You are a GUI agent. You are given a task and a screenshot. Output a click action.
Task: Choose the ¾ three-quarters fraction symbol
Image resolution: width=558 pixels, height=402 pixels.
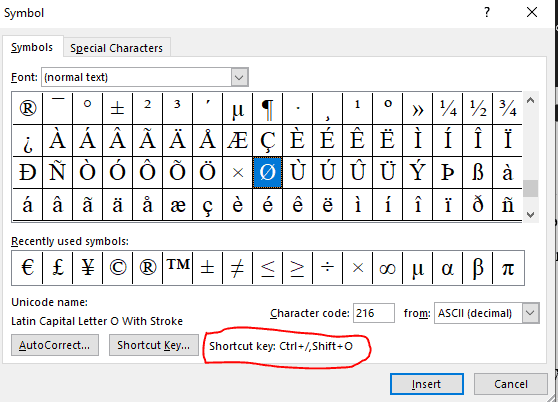coord(507,109)
